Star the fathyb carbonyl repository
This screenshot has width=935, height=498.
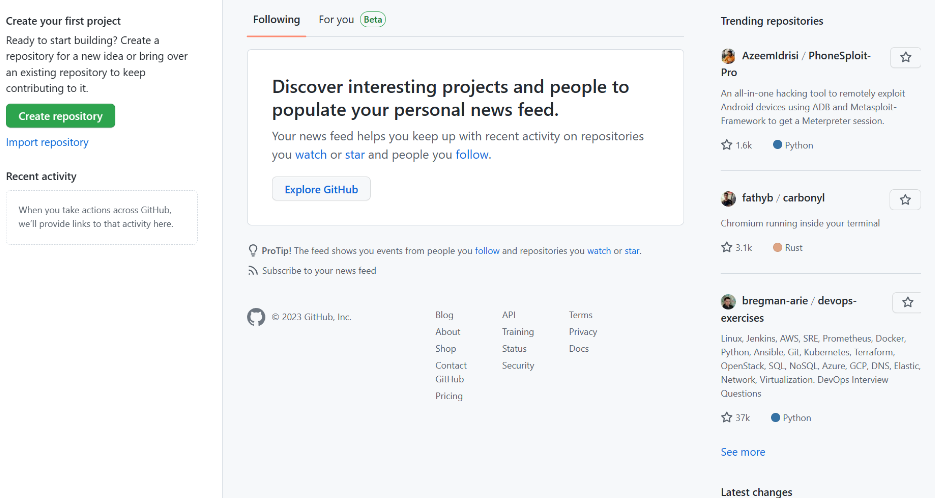[905, 200]
